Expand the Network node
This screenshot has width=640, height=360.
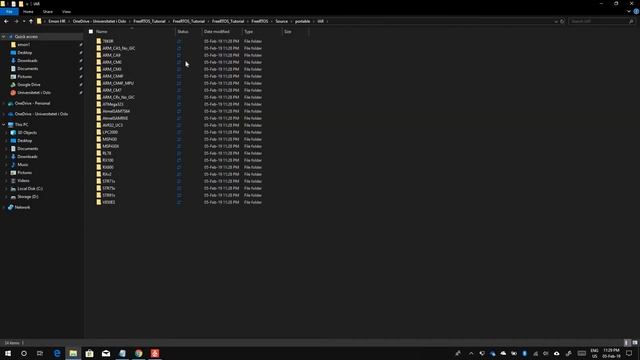point(4,207)
